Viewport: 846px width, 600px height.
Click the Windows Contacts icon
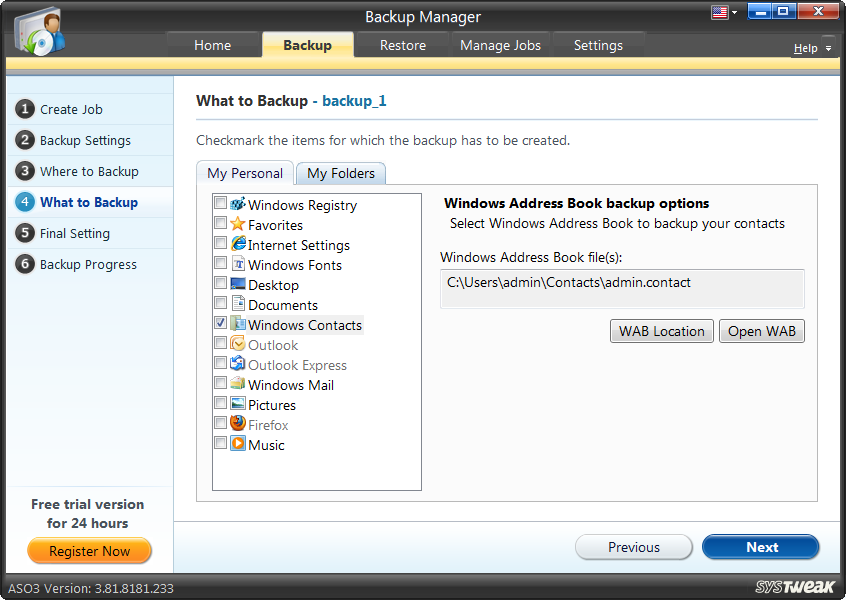(236, 324)
